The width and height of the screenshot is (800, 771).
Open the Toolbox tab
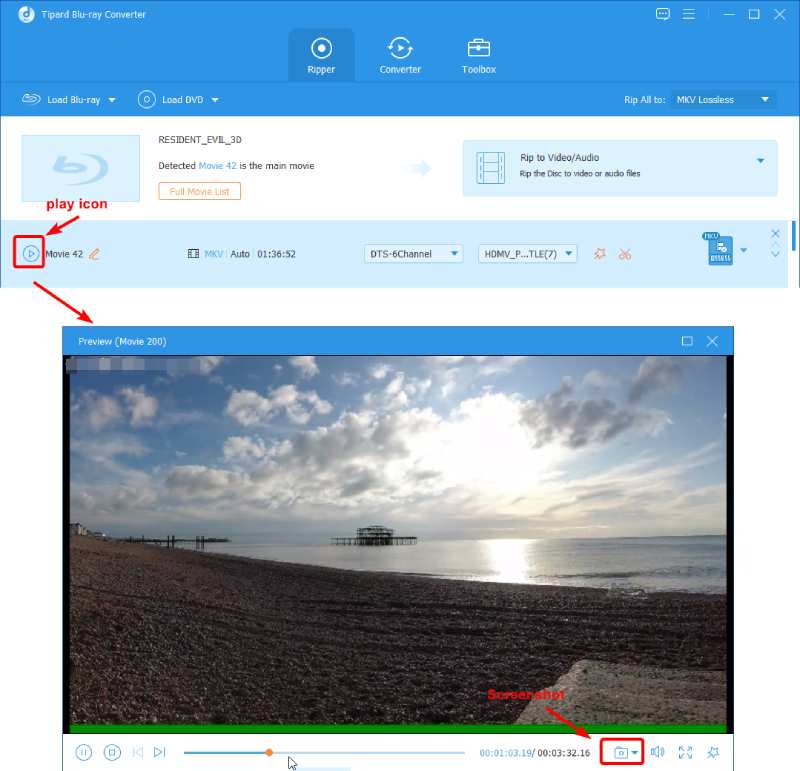click(479, 56)
